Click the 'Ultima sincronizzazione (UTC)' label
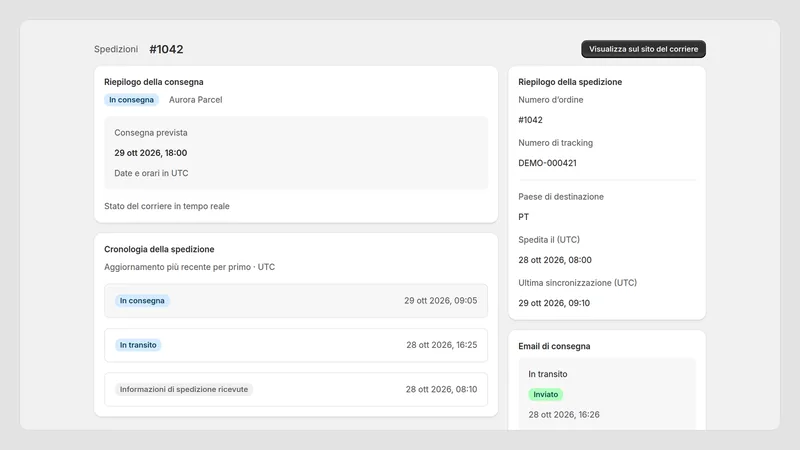 pyautogui.click(x=578, y=283)
